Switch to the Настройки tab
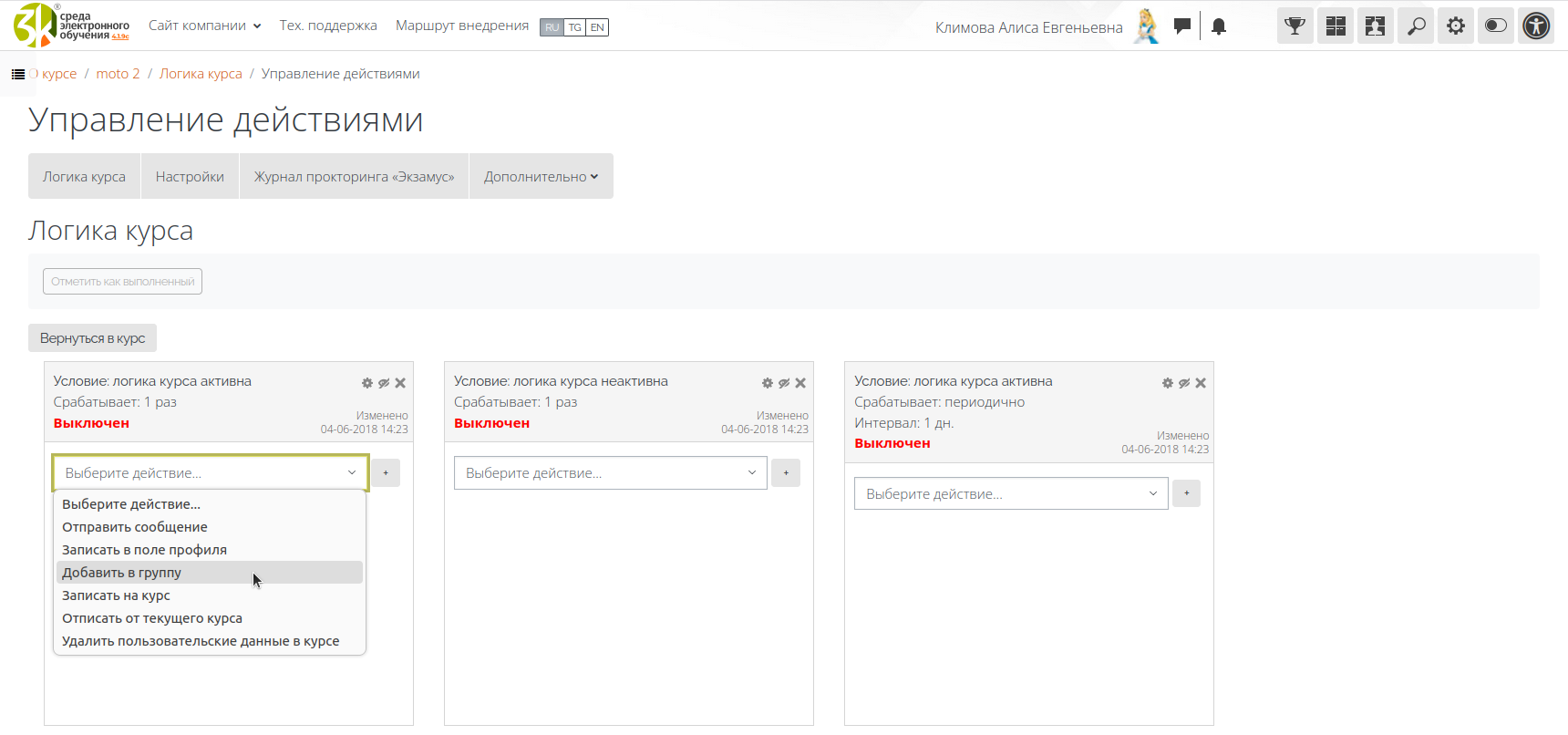The image size is (1568, 735). (190, 177)
